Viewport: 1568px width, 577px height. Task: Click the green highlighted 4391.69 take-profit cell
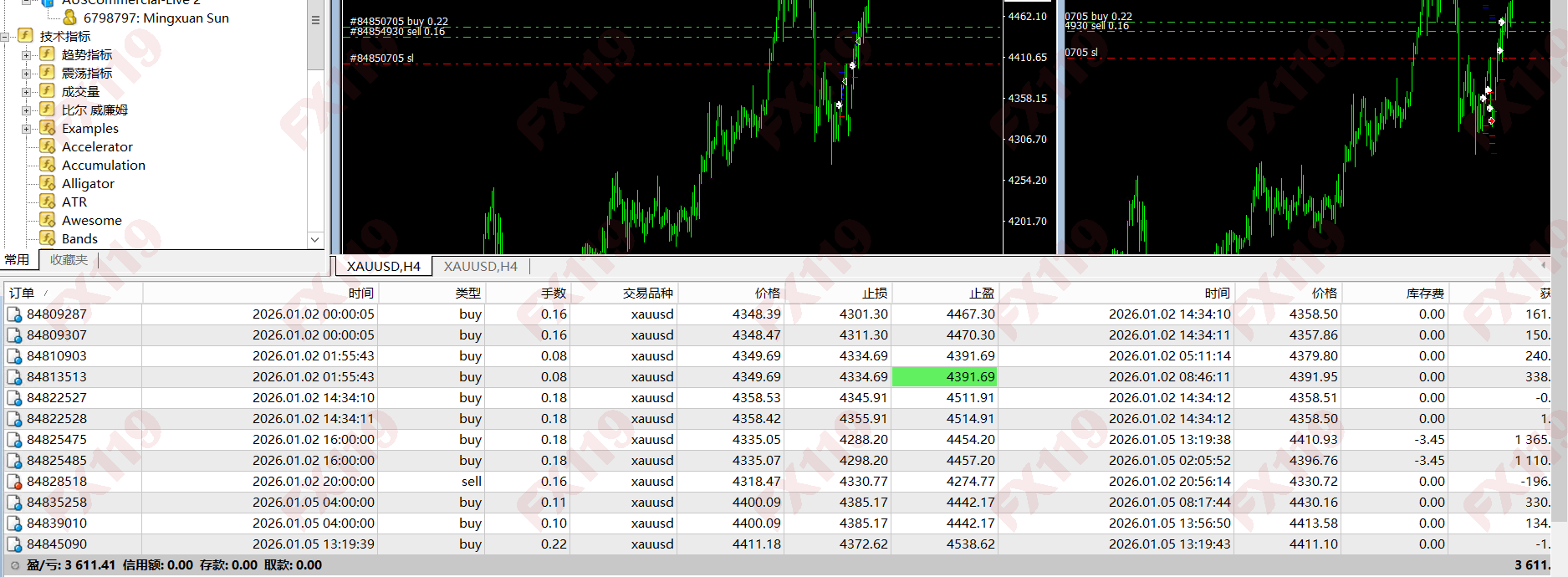(945, 377)
